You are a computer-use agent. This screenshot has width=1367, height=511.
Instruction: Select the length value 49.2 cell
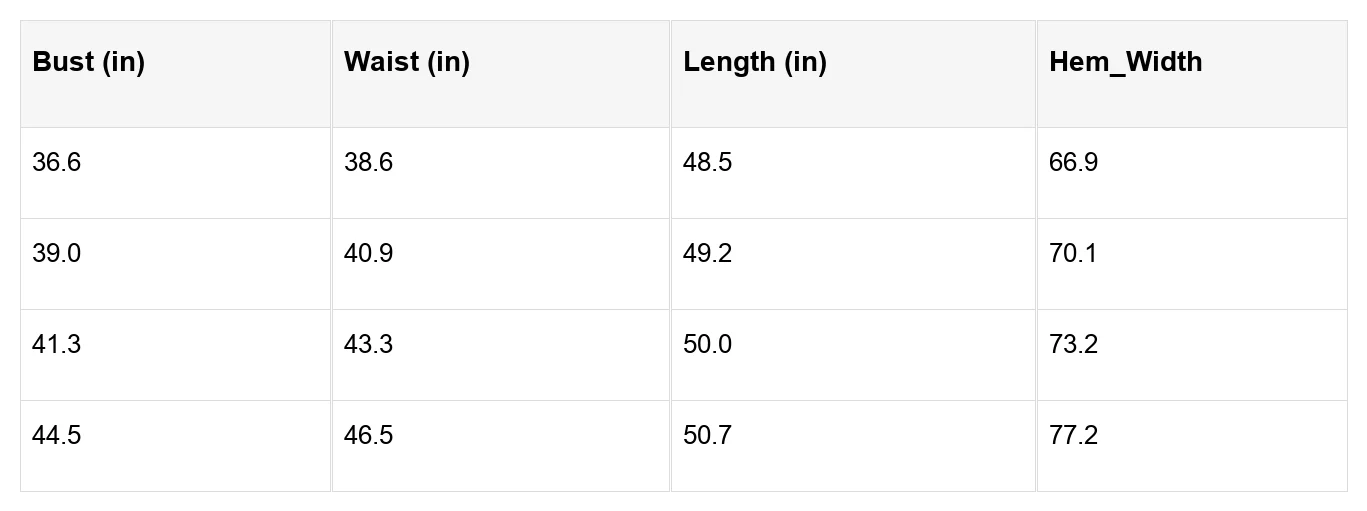[853, 264]
